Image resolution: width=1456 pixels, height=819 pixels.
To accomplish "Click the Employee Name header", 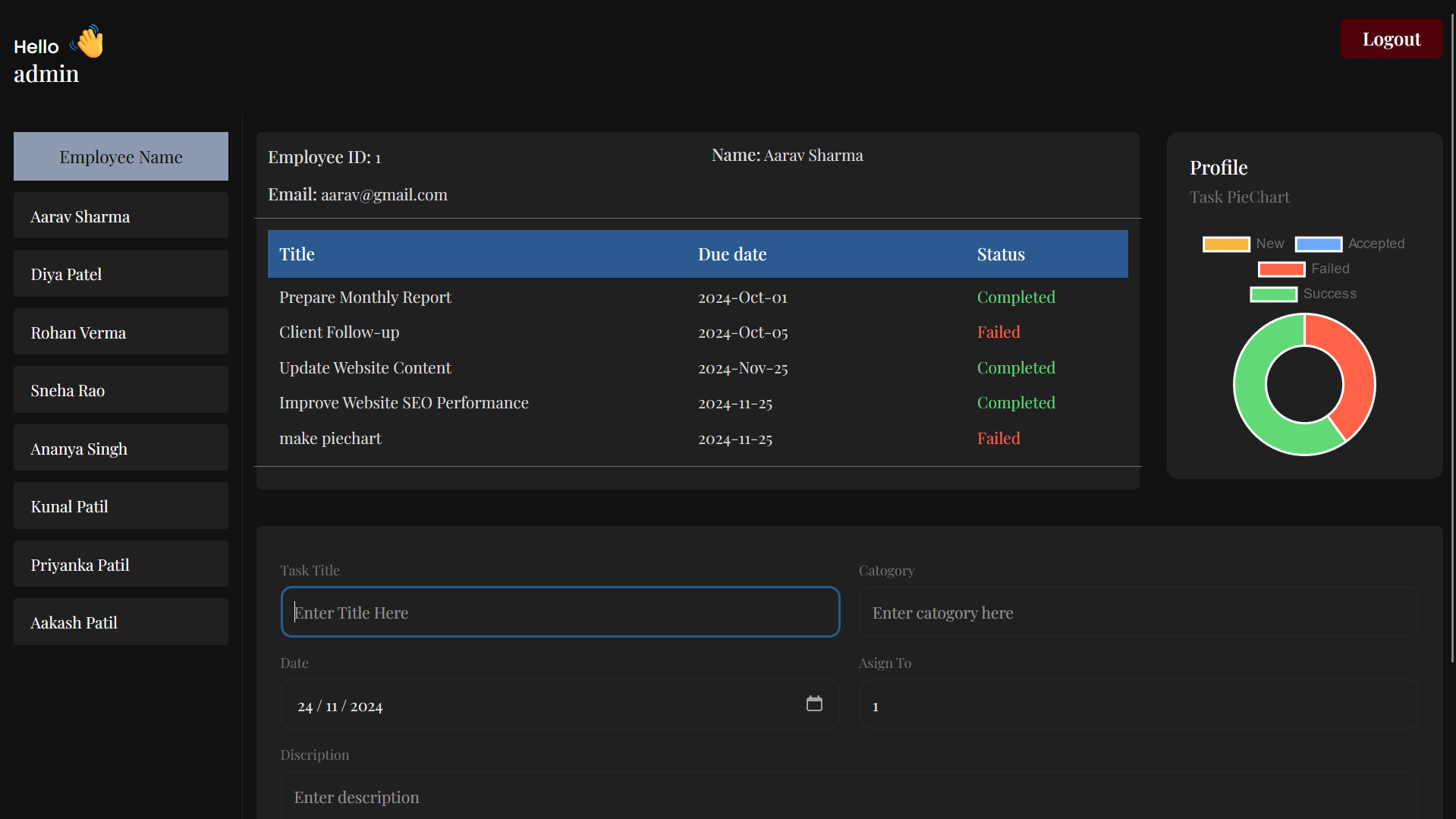I will pos(121,156).
